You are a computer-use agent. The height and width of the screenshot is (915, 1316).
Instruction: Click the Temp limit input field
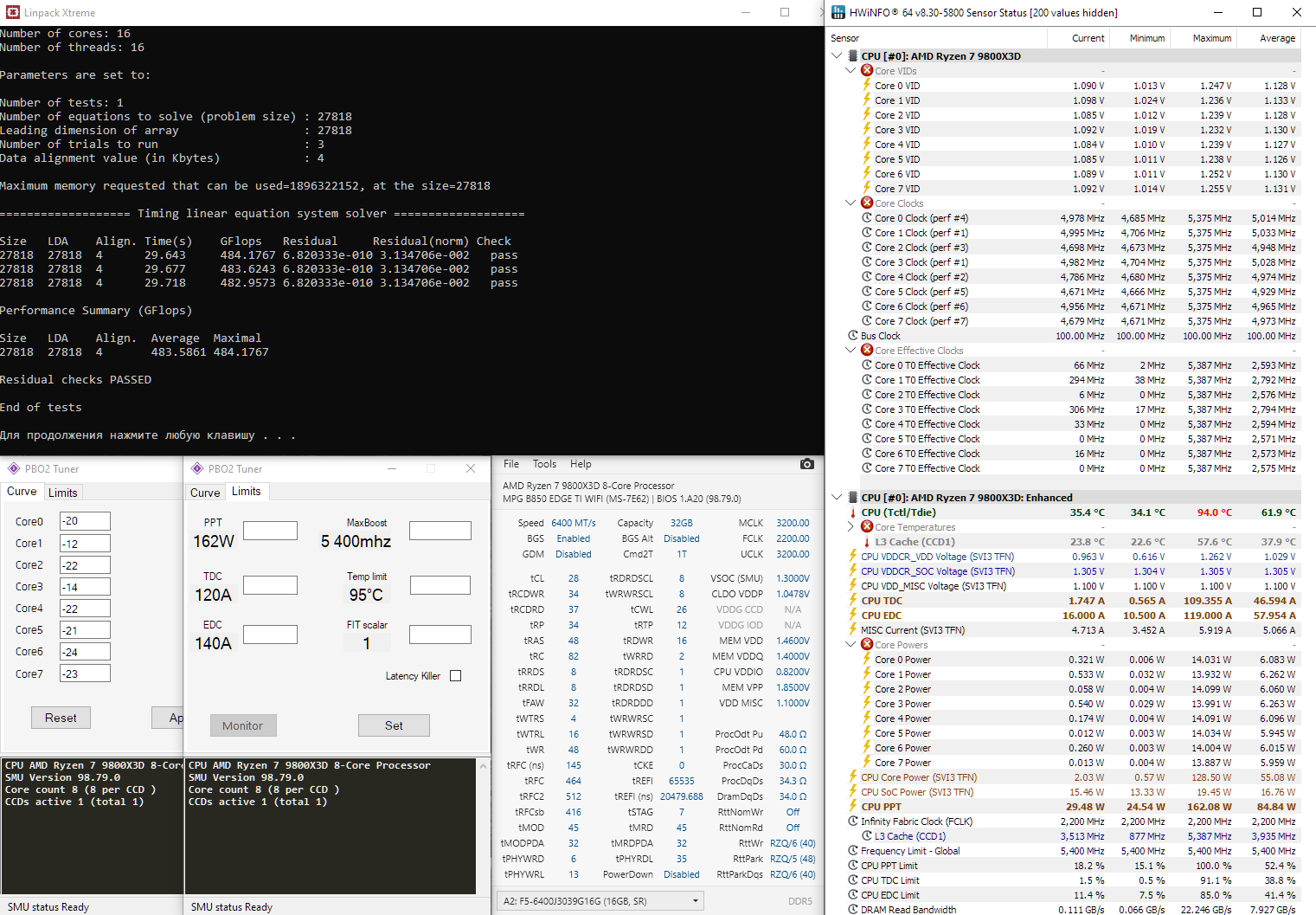[440, 585]
